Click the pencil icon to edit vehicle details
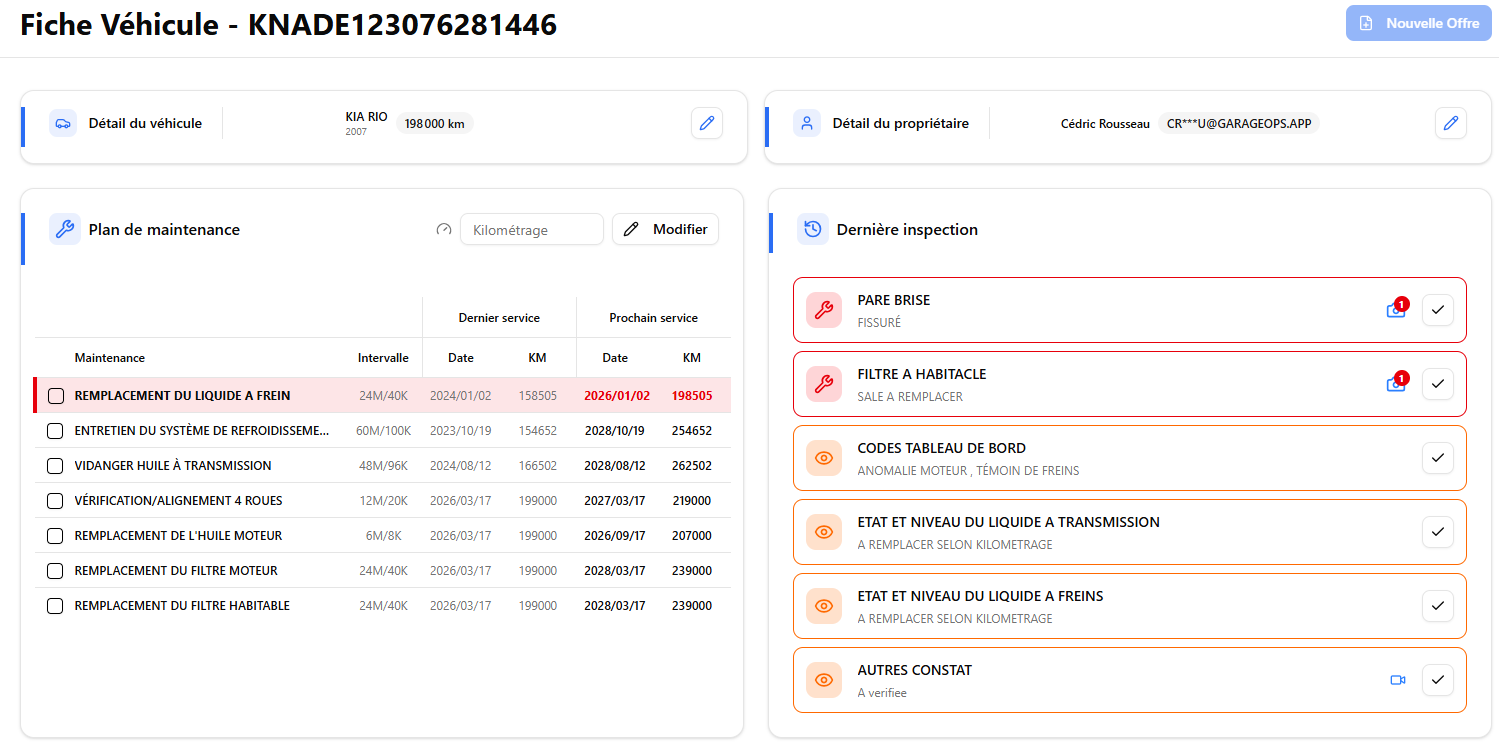The height and width of the screenshot is (749, 1499). 706,123
